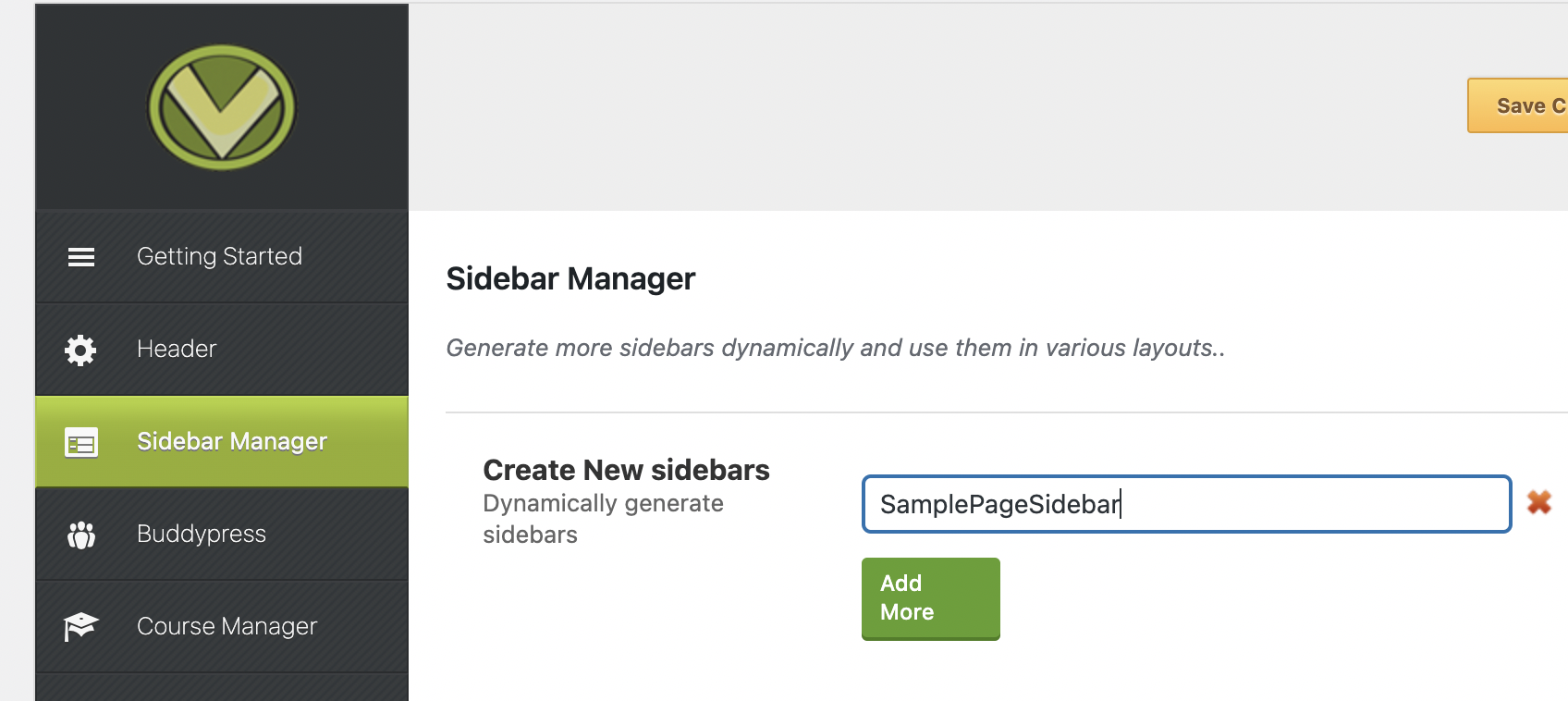Click the green V theme logo
Viewport: 1568px width, 701px height.
[222, 107]
